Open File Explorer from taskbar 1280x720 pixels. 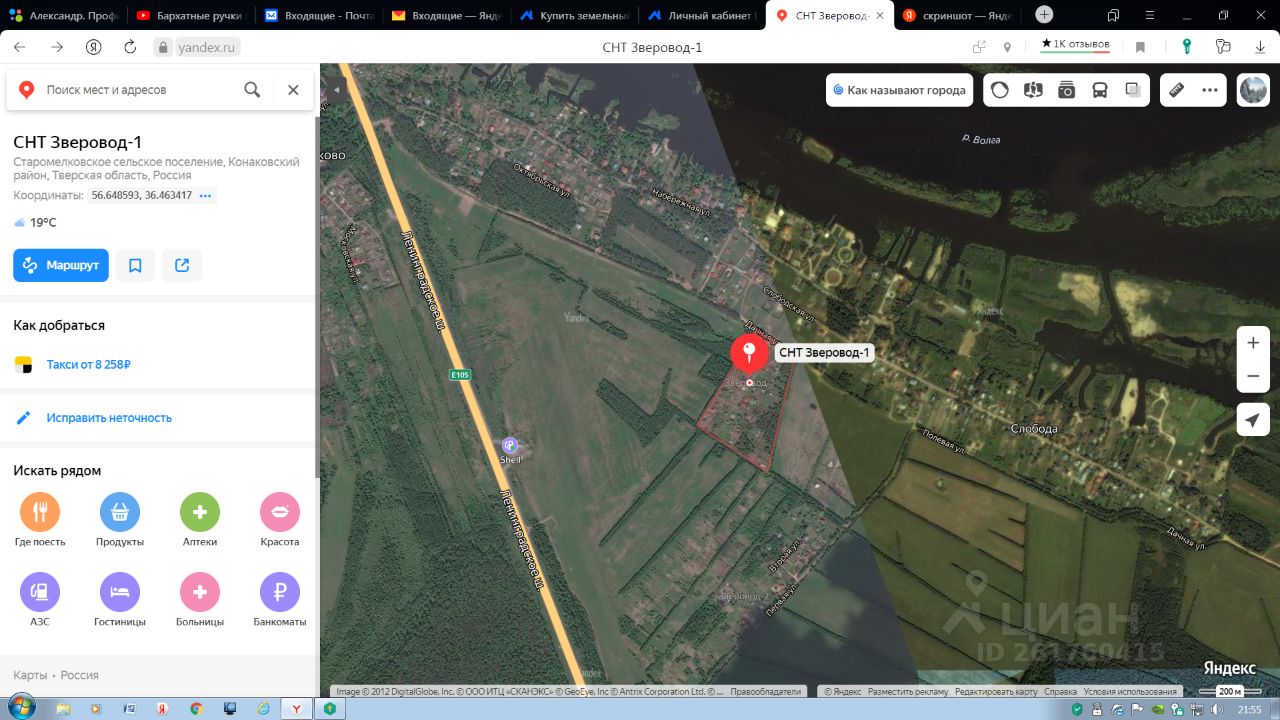pos(62,708)
